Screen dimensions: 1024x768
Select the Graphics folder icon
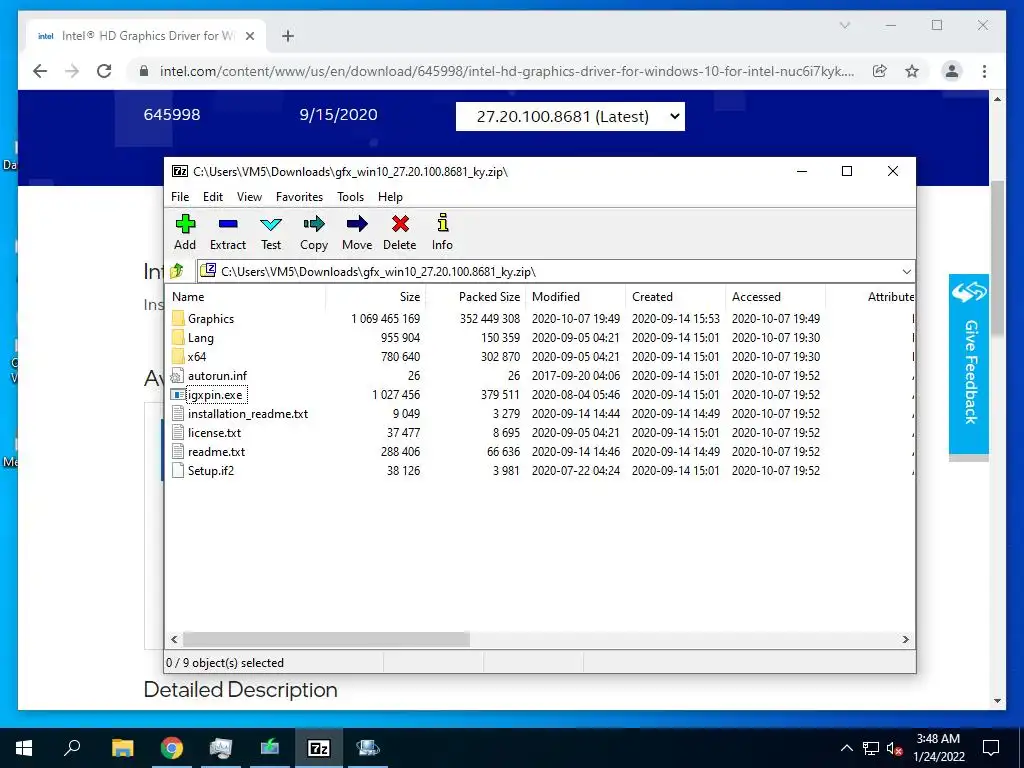pos(178,319)
